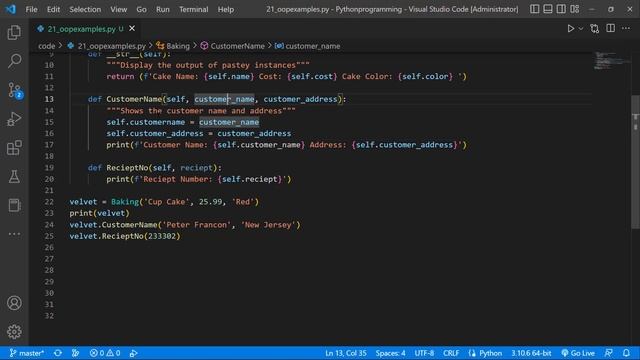The width and height of the screenshot is (640, 360).
Task: Click highlighted customer_name on line 15
Action: click(229, 122)
